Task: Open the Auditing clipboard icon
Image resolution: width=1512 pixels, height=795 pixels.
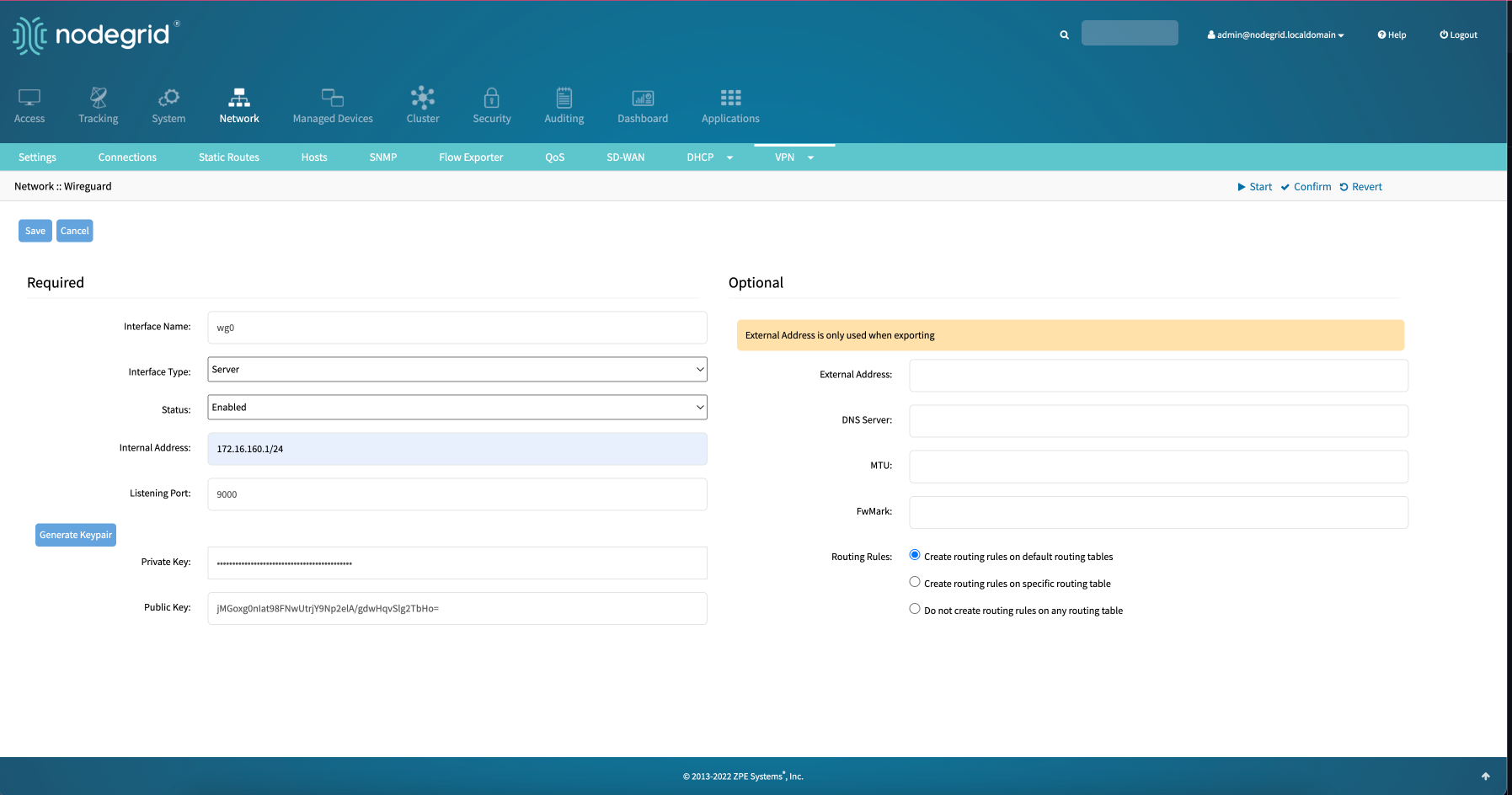Action: (x=563, y=97)
